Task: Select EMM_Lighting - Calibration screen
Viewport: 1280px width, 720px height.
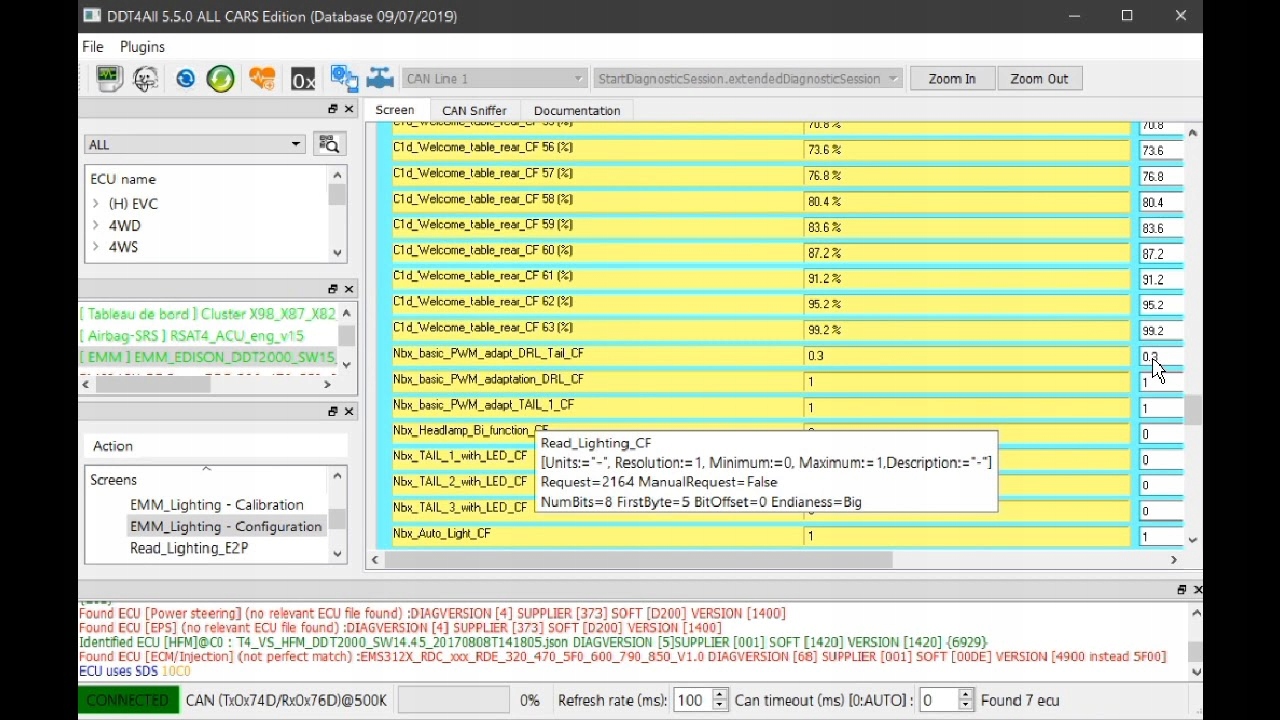Action: (x=216, y=505)
